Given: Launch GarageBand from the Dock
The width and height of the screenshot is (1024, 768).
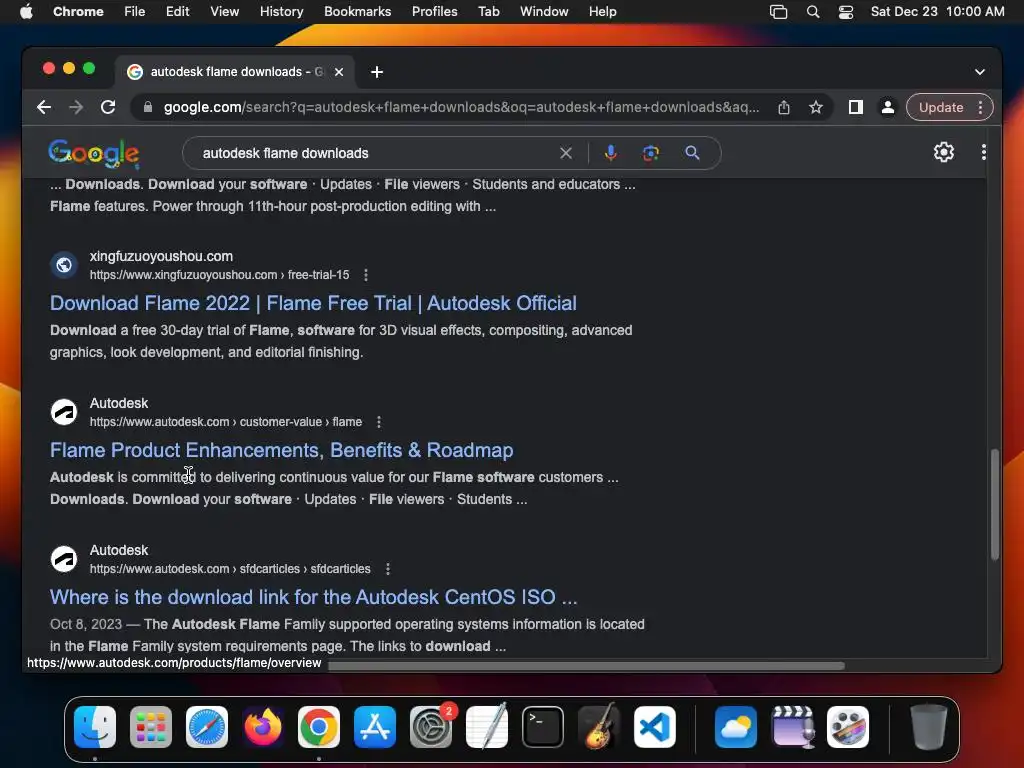Looking at the screenshot, I should (x=599, y=727).
